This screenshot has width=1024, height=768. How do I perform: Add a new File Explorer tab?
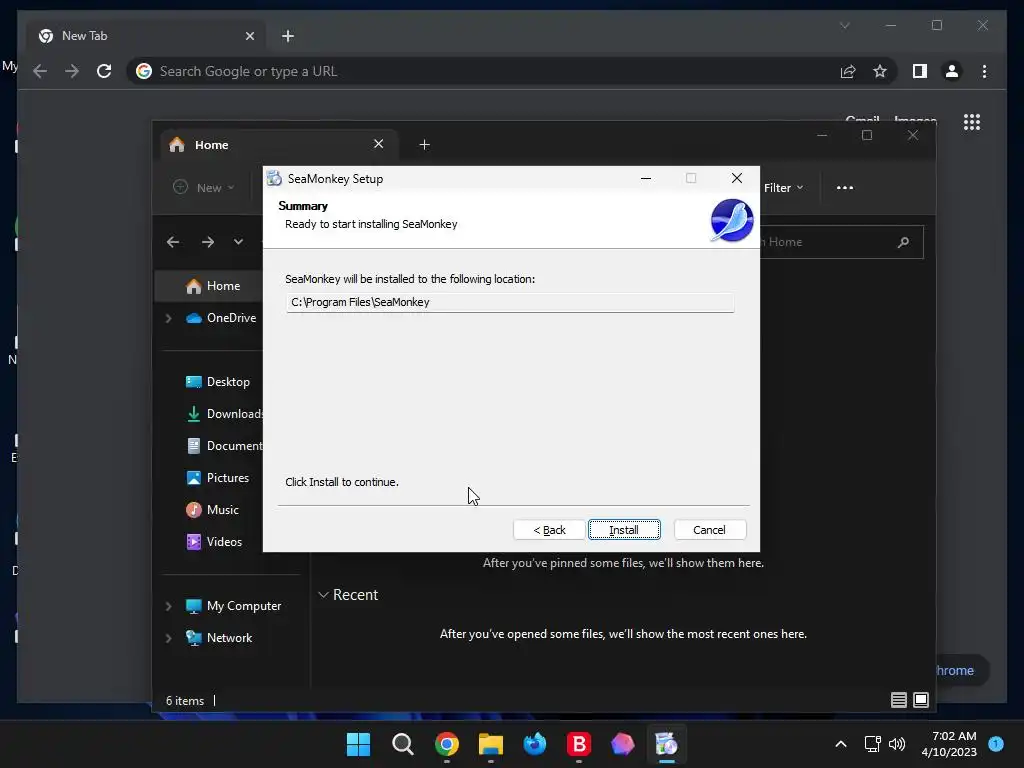coord(424,144)
